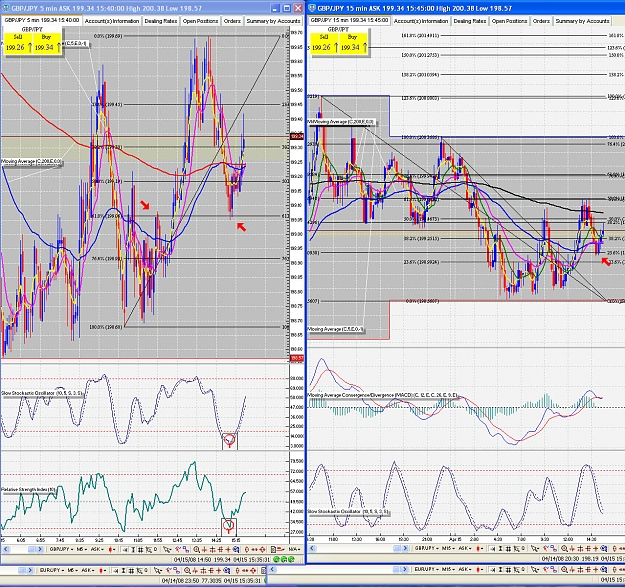Open M15 timeframe dropdown in GBP/JPY 15 min window

coord(448,549)
